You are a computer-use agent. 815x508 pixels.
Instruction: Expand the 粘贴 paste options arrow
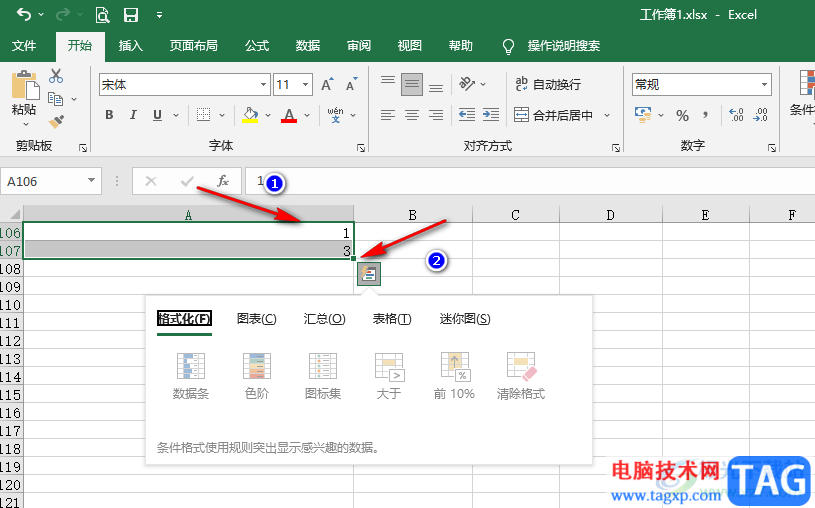25,124
